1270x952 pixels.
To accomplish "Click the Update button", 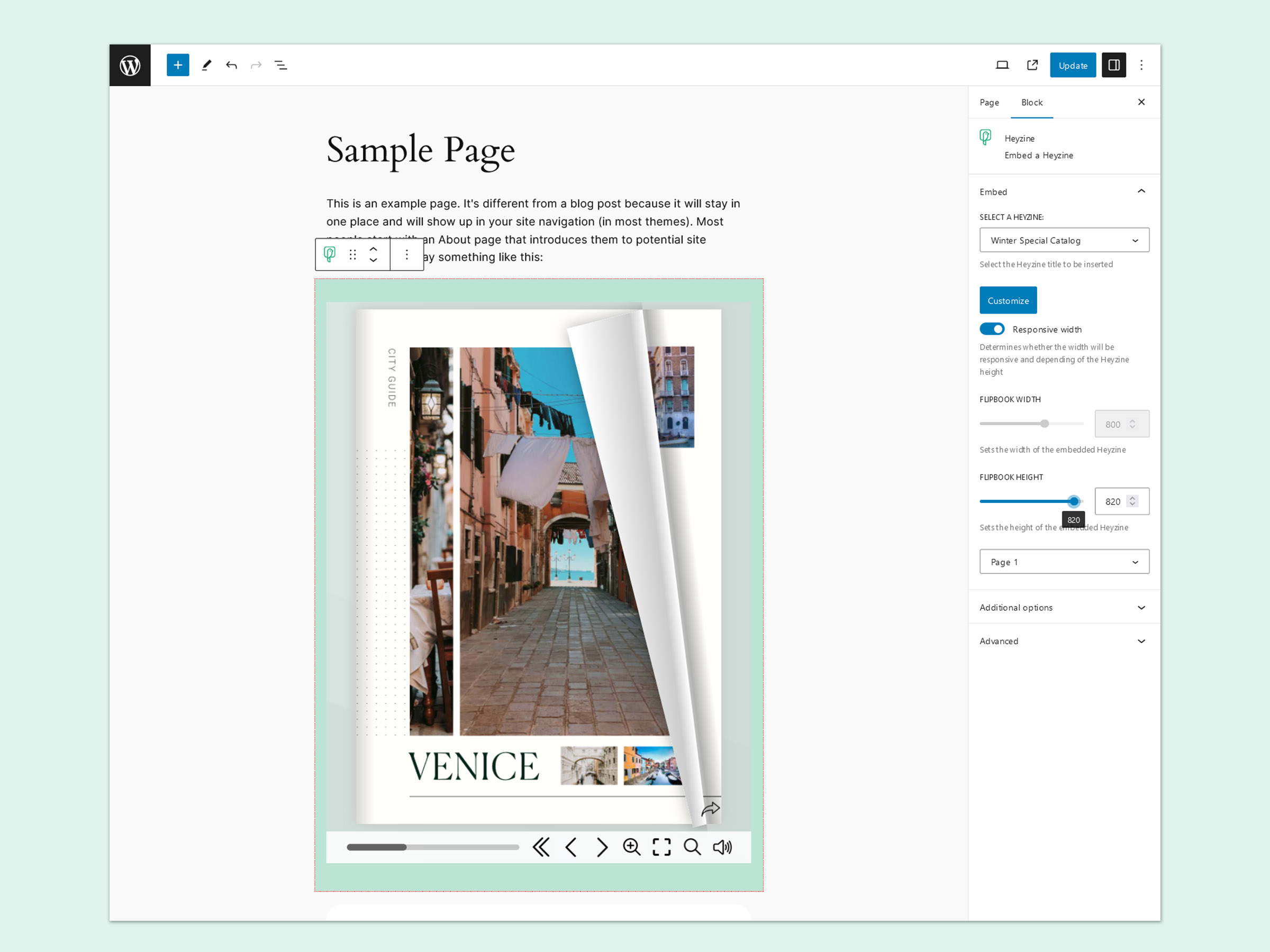I will click(x=1073, y=66).
